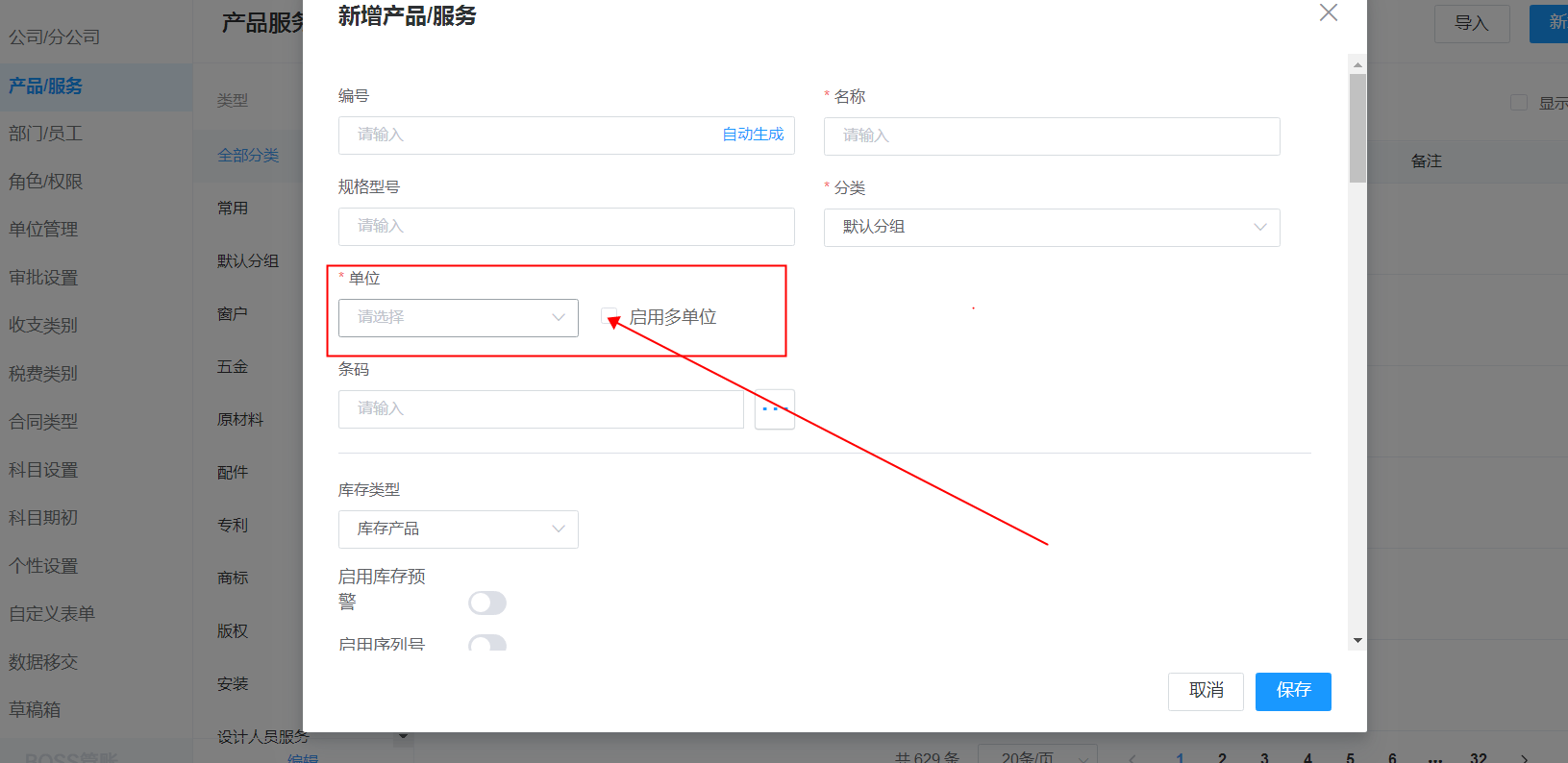This screenshot has width=1568, height=763.
Task: Open 审批设置 in the sidebar
Action: (x=43, y=278)
